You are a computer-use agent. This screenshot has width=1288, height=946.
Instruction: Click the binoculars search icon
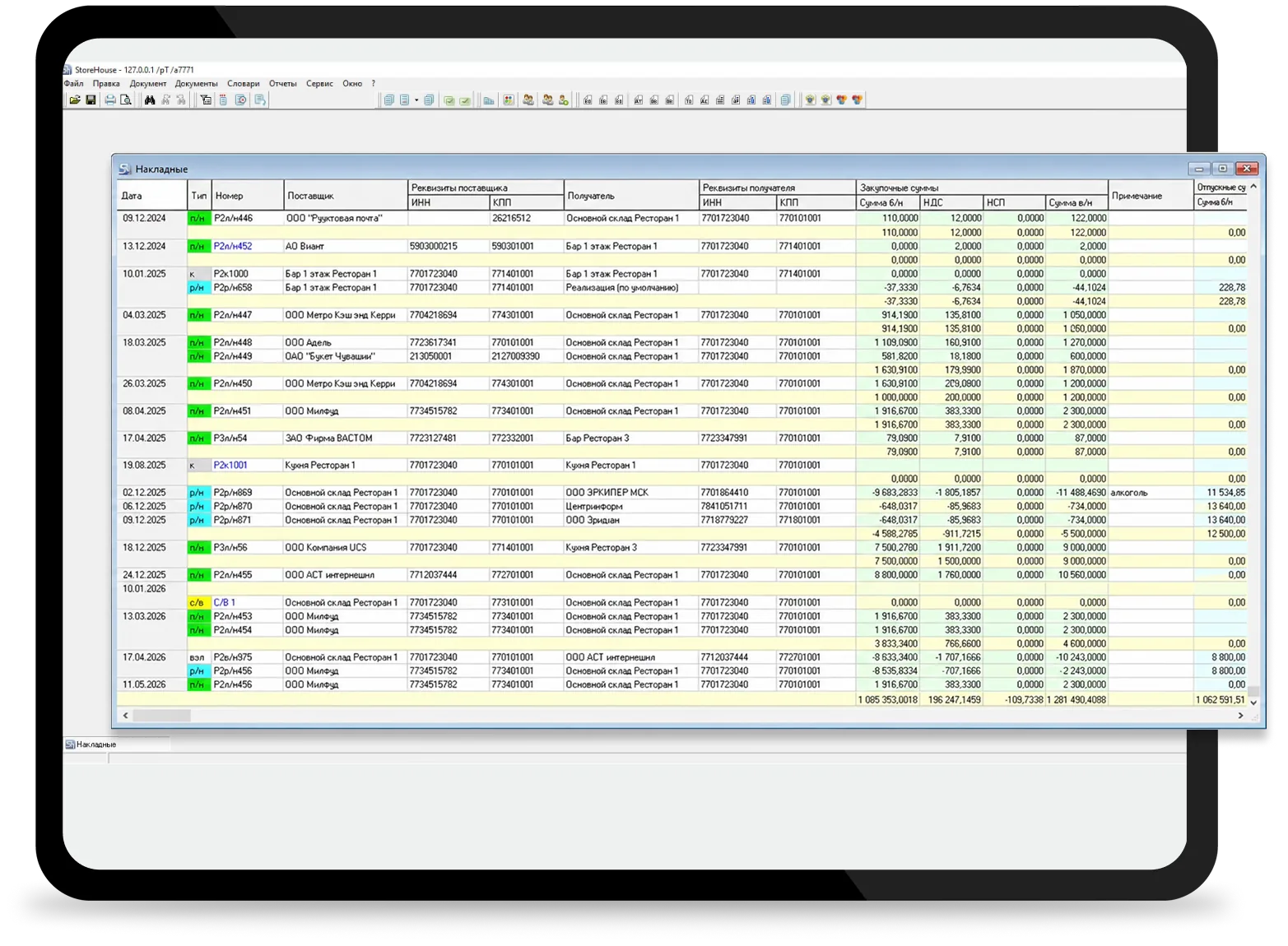[x=150, y=100]
